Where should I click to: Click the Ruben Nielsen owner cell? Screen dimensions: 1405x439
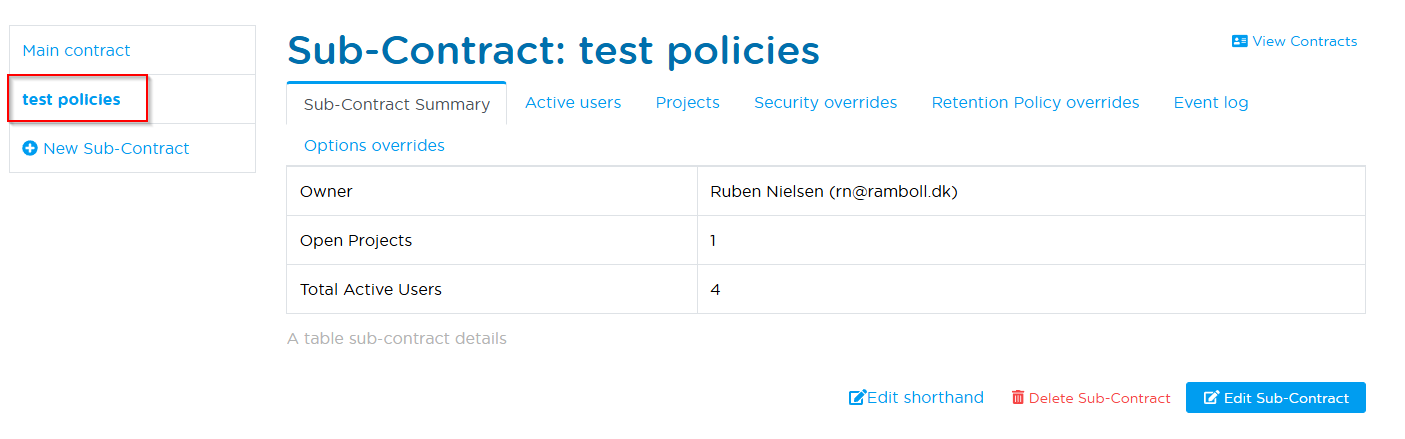pyautogui.click(x=833, y=191)
